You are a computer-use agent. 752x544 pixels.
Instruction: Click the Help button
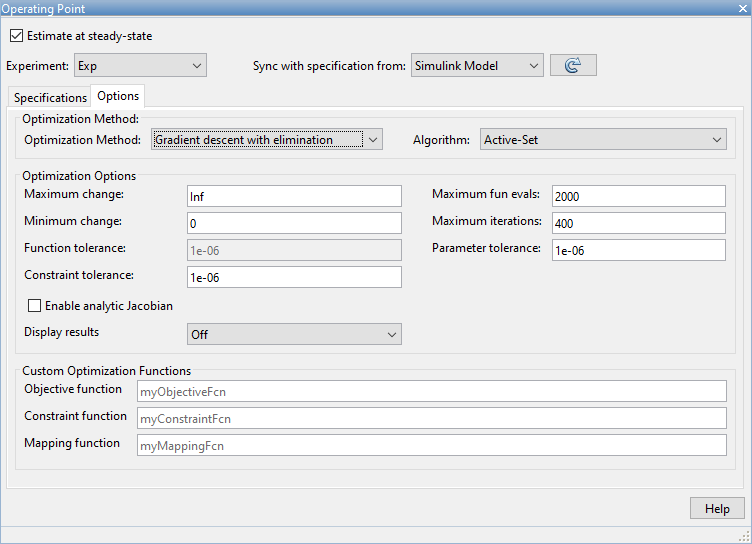717,508
